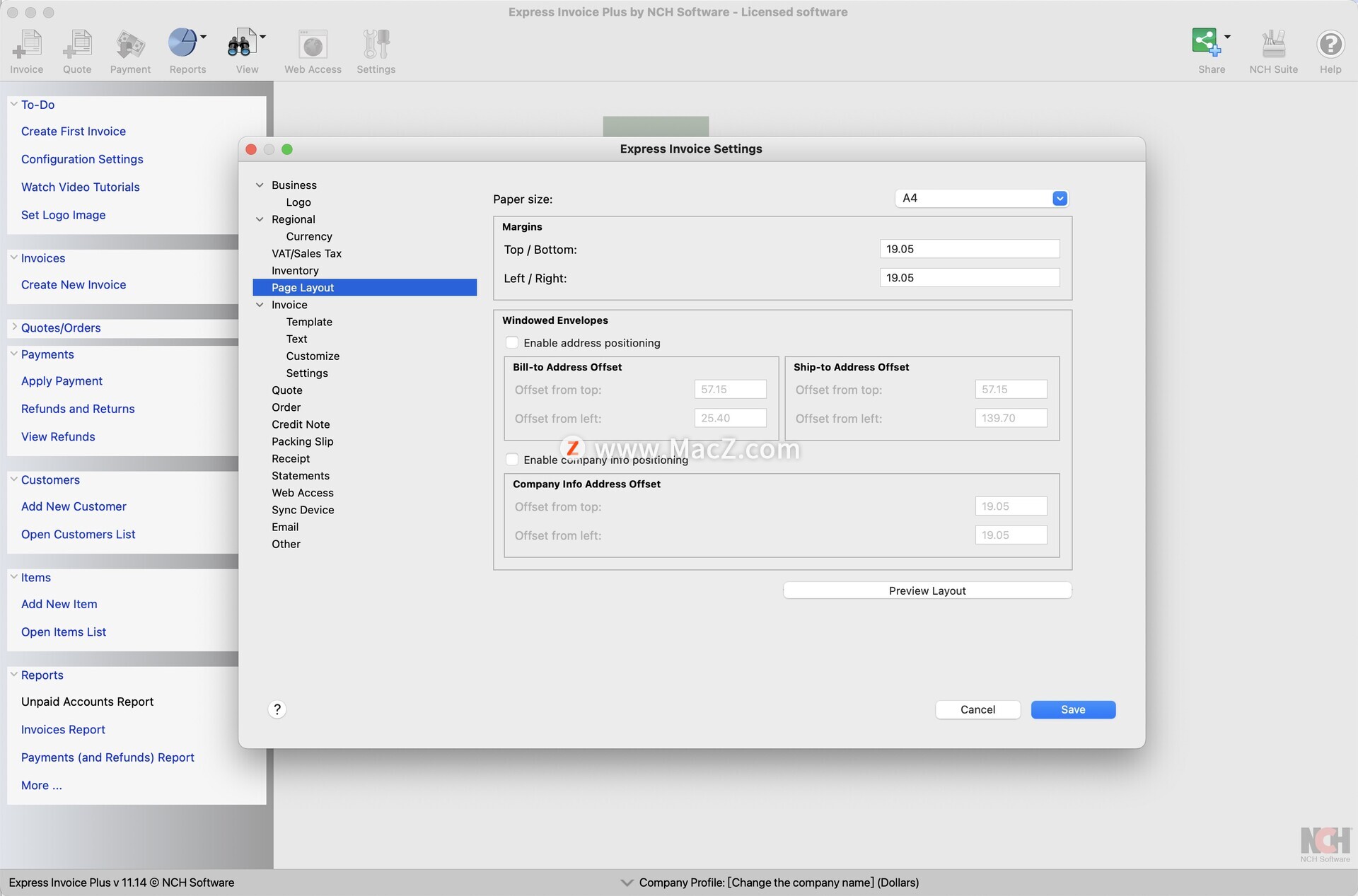Collapse the Invoice tree node
Image resolution: width=1358 pixels, height=896 pixels.
260,305
